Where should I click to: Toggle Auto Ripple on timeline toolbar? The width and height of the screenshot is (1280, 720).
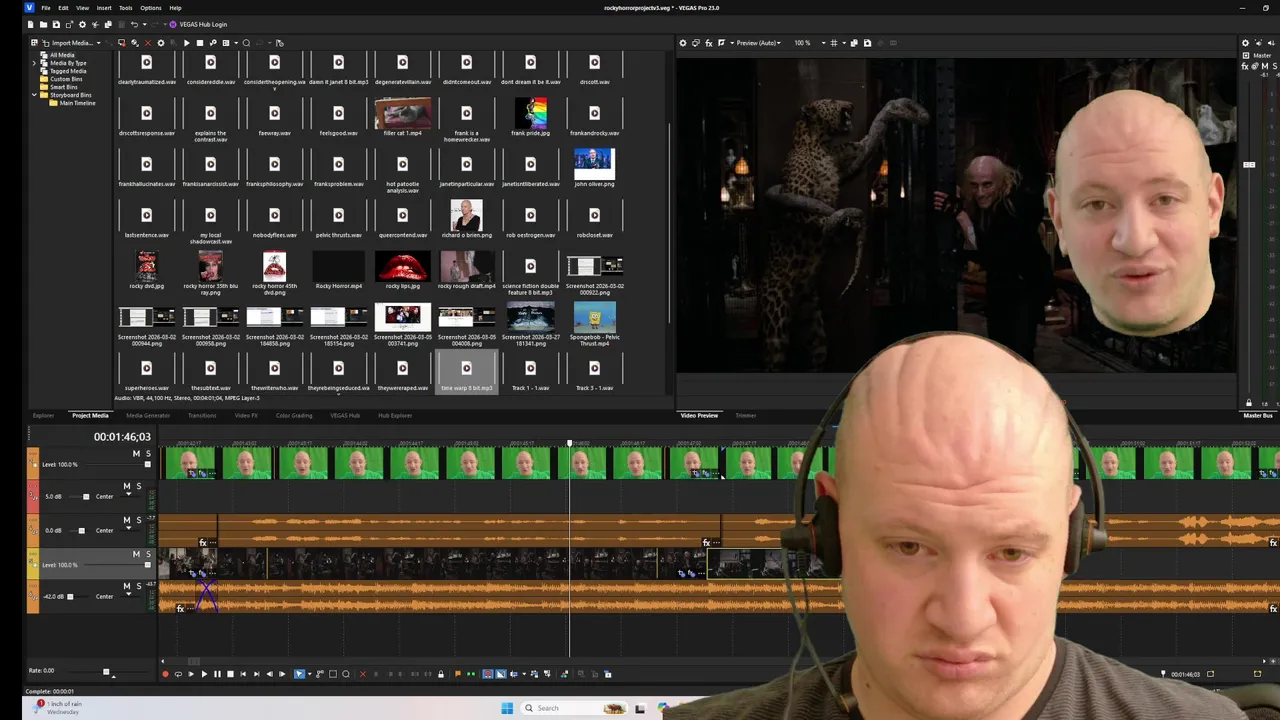514,674
